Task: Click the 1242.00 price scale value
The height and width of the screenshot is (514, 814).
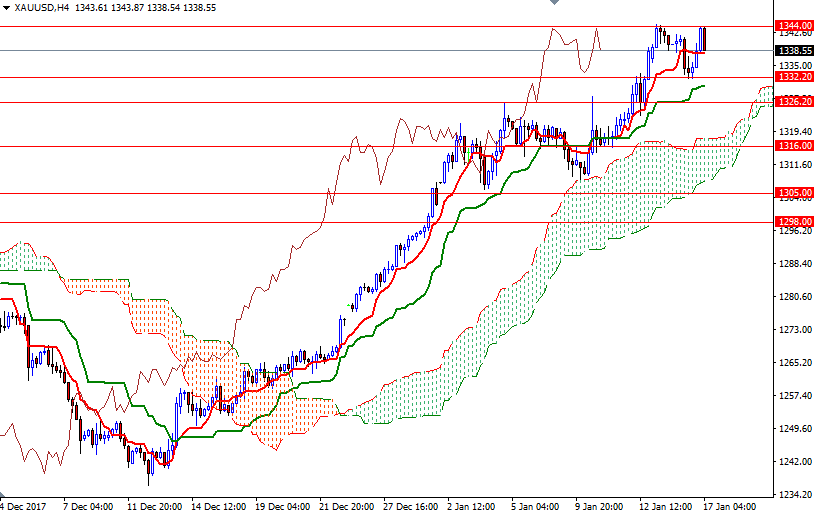Action: tap(795, 462)
